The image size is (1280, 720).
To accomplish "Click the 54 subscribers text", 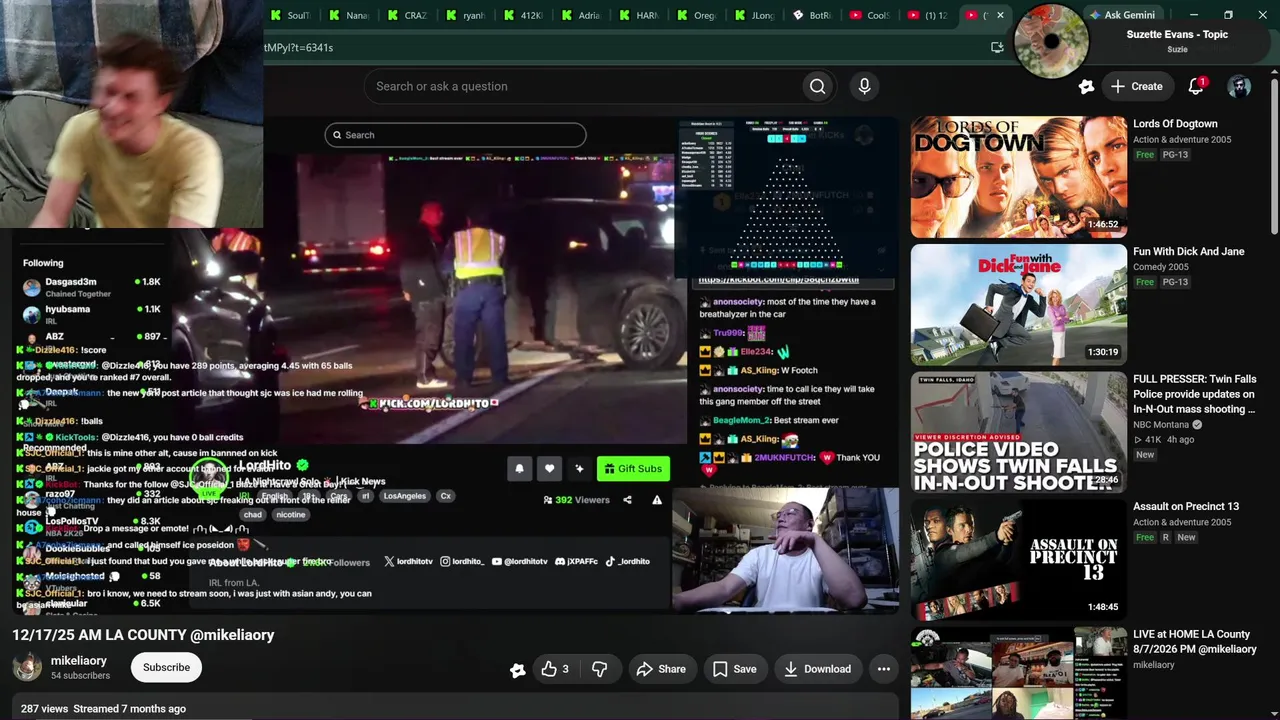I will 81,676.
